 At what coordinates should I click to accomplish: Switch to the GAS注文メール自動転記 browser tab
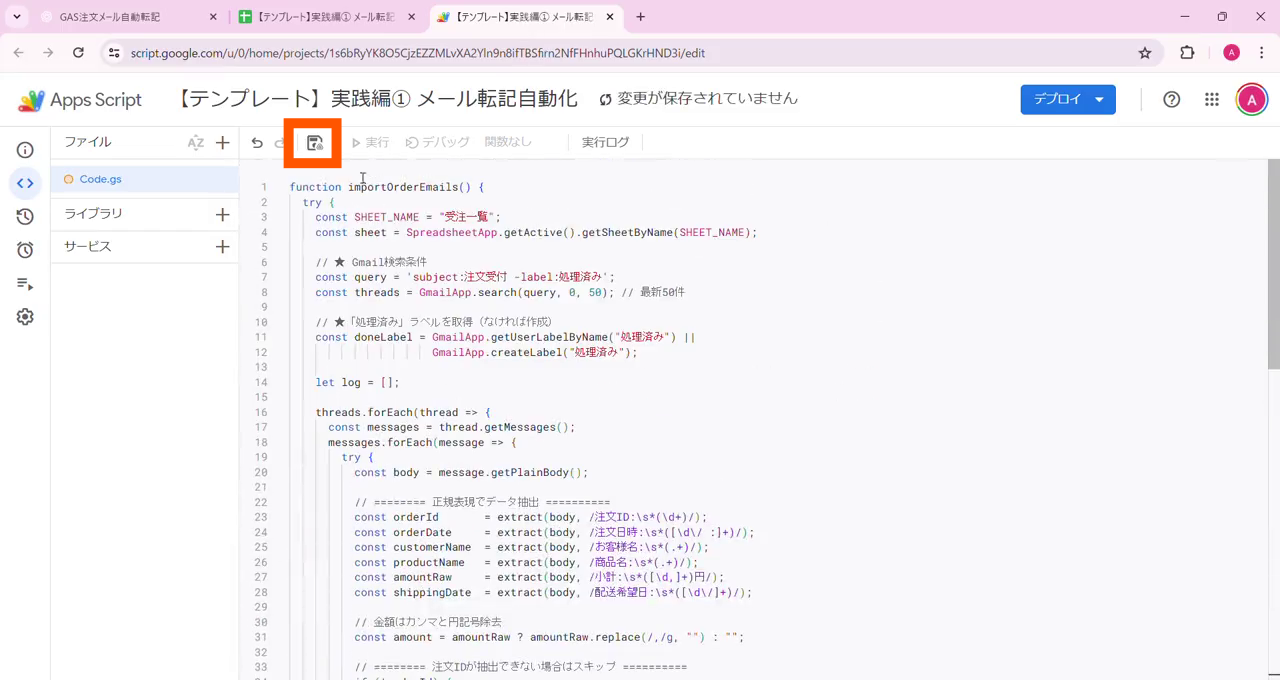coord(110,16)
